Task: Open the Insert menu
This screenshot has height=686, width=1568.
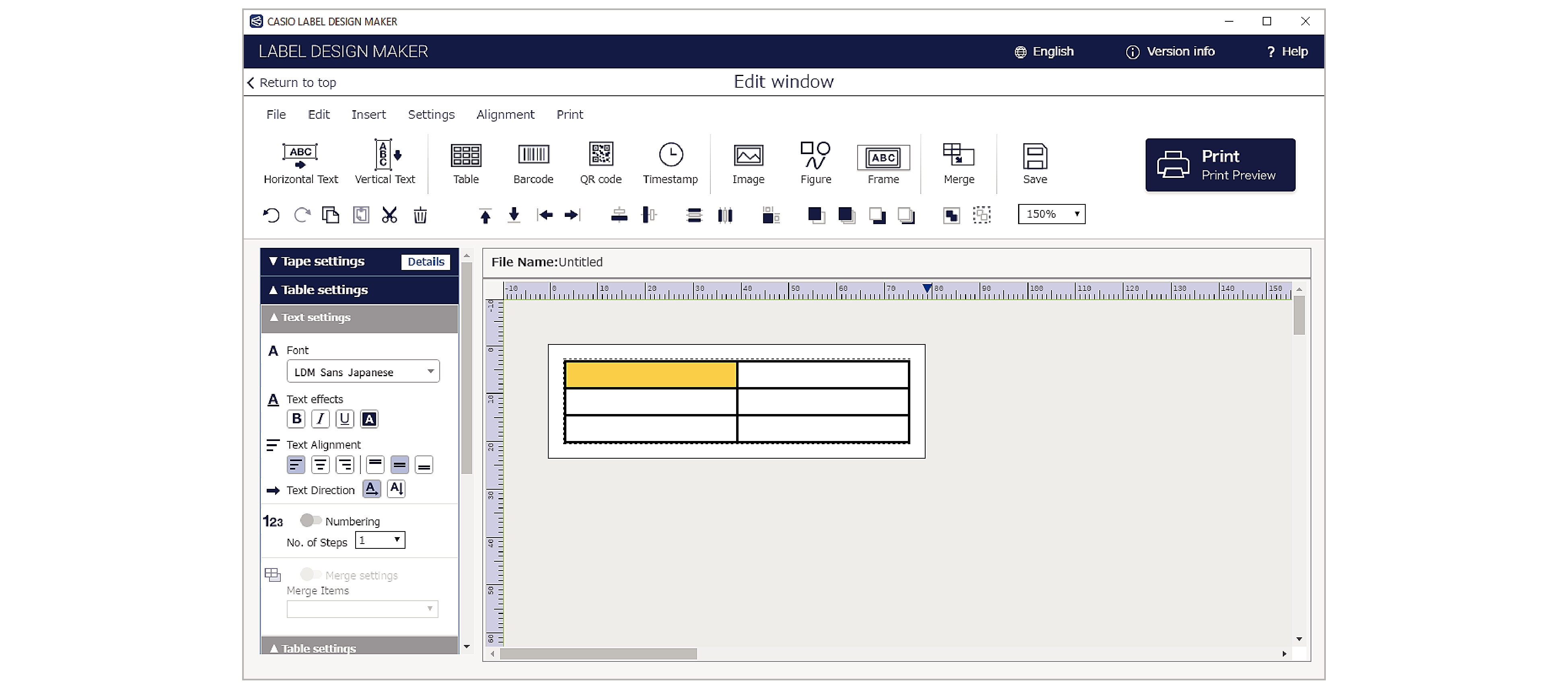Action: pyautogui.click(x=368, y=114)
